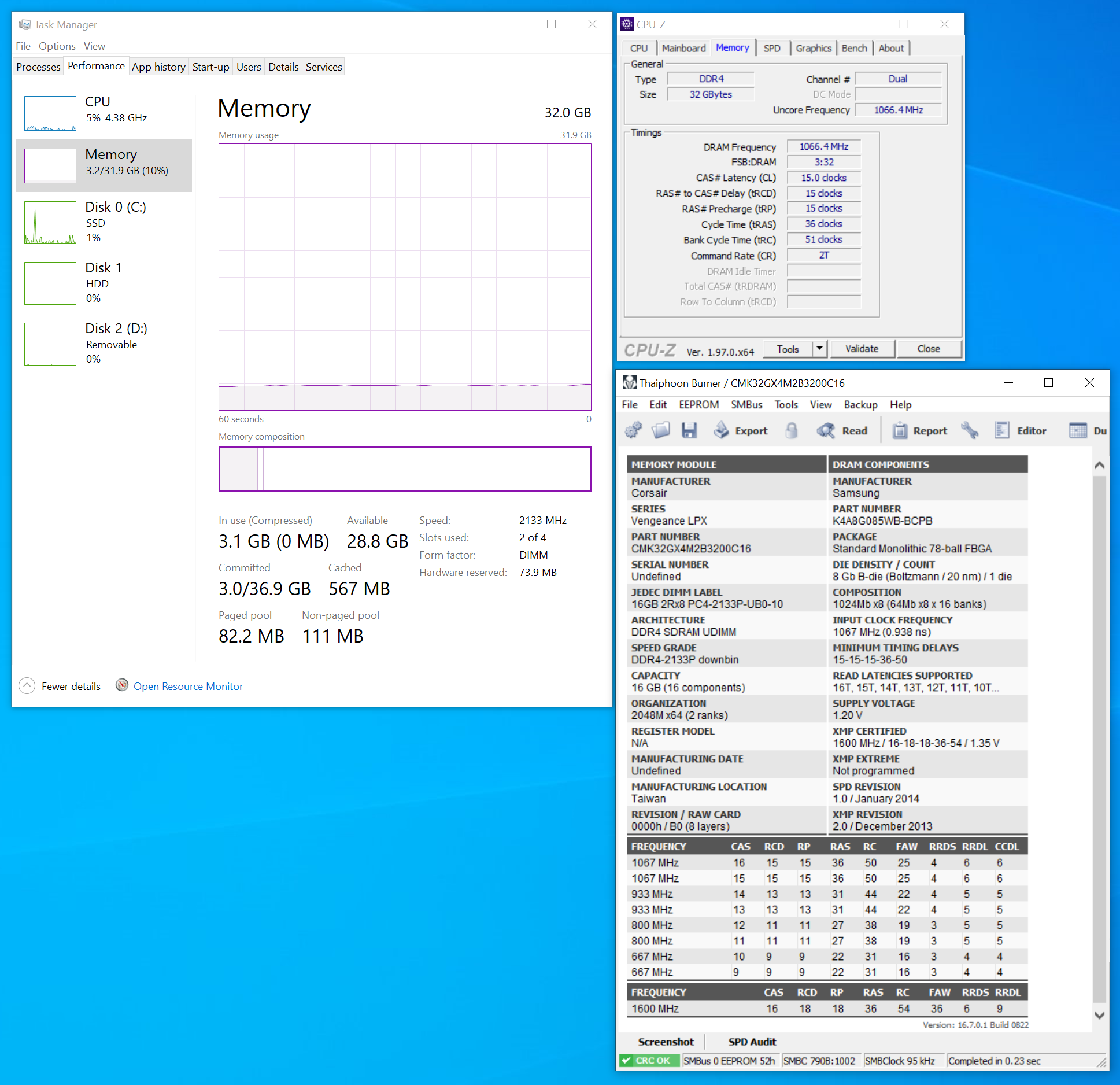Click SMBus 0 EEPROM 52h status entry
This screenshot has height=1085, width=1120.
(729, 1061)
